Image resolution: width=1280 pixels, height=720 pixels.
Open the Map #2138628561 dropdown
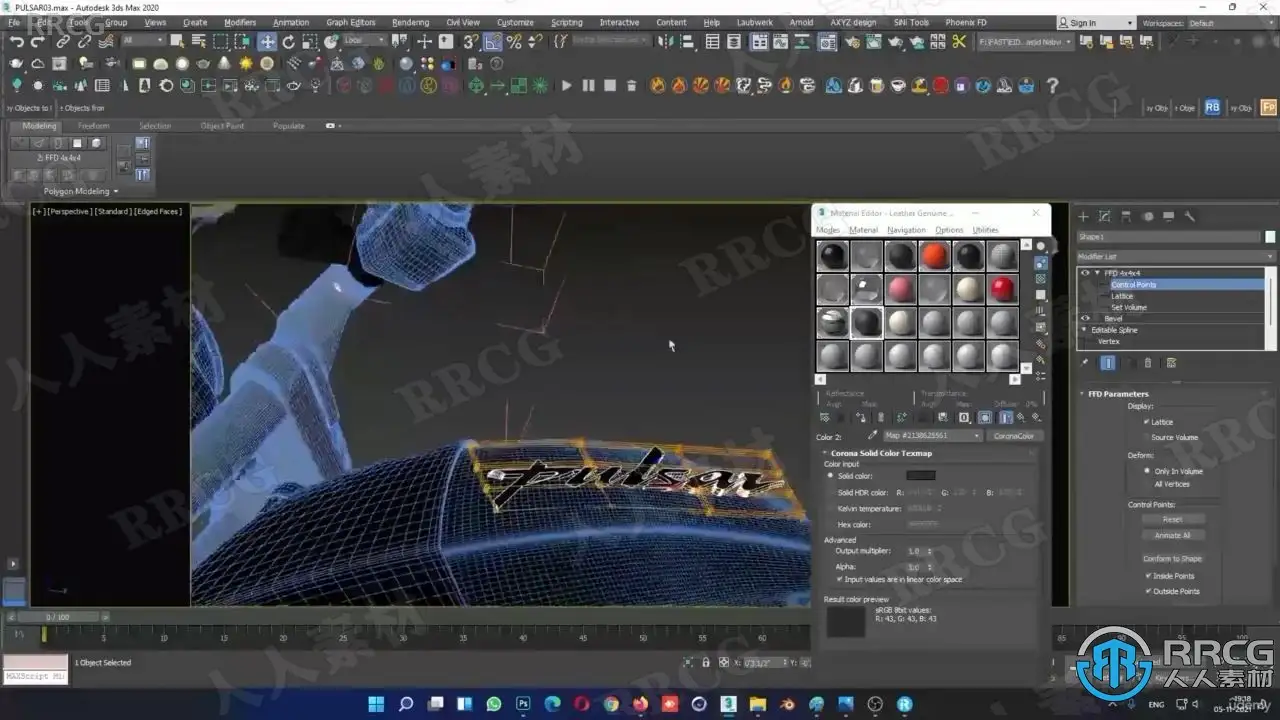932,436
